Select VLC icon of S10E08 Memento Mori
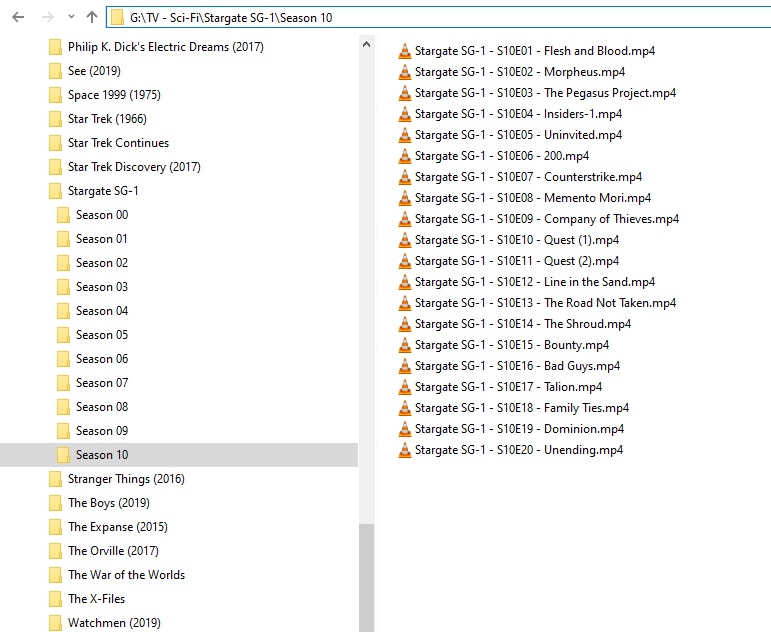Image resolution: width=771 pixels, height=632 pixels. 405,198
